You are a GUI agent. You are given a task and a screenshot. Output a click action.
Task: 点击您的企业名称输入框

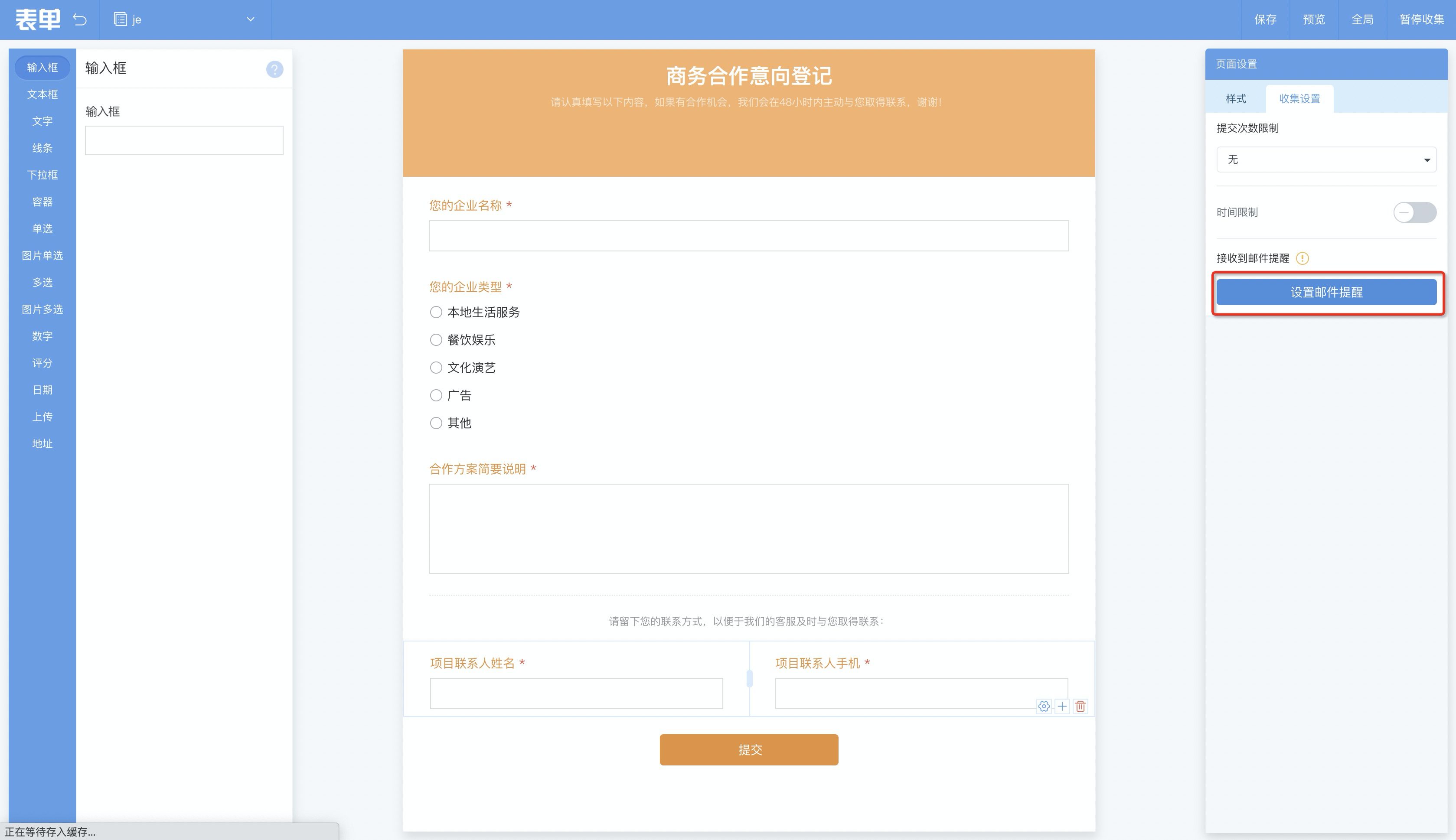click(x=748, y=235)
